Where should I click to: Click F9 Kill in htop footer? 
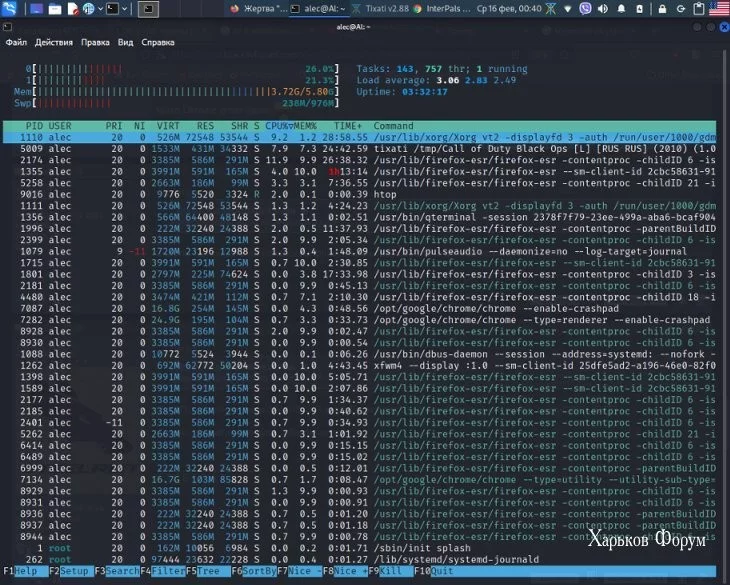click(391, 571)
